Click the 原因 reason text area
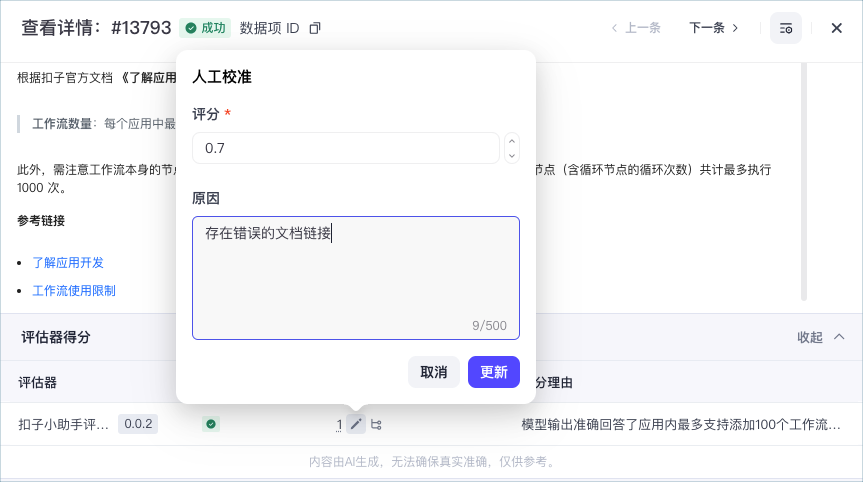Viewport: 863px width, 482px height. tap(356, 278)
